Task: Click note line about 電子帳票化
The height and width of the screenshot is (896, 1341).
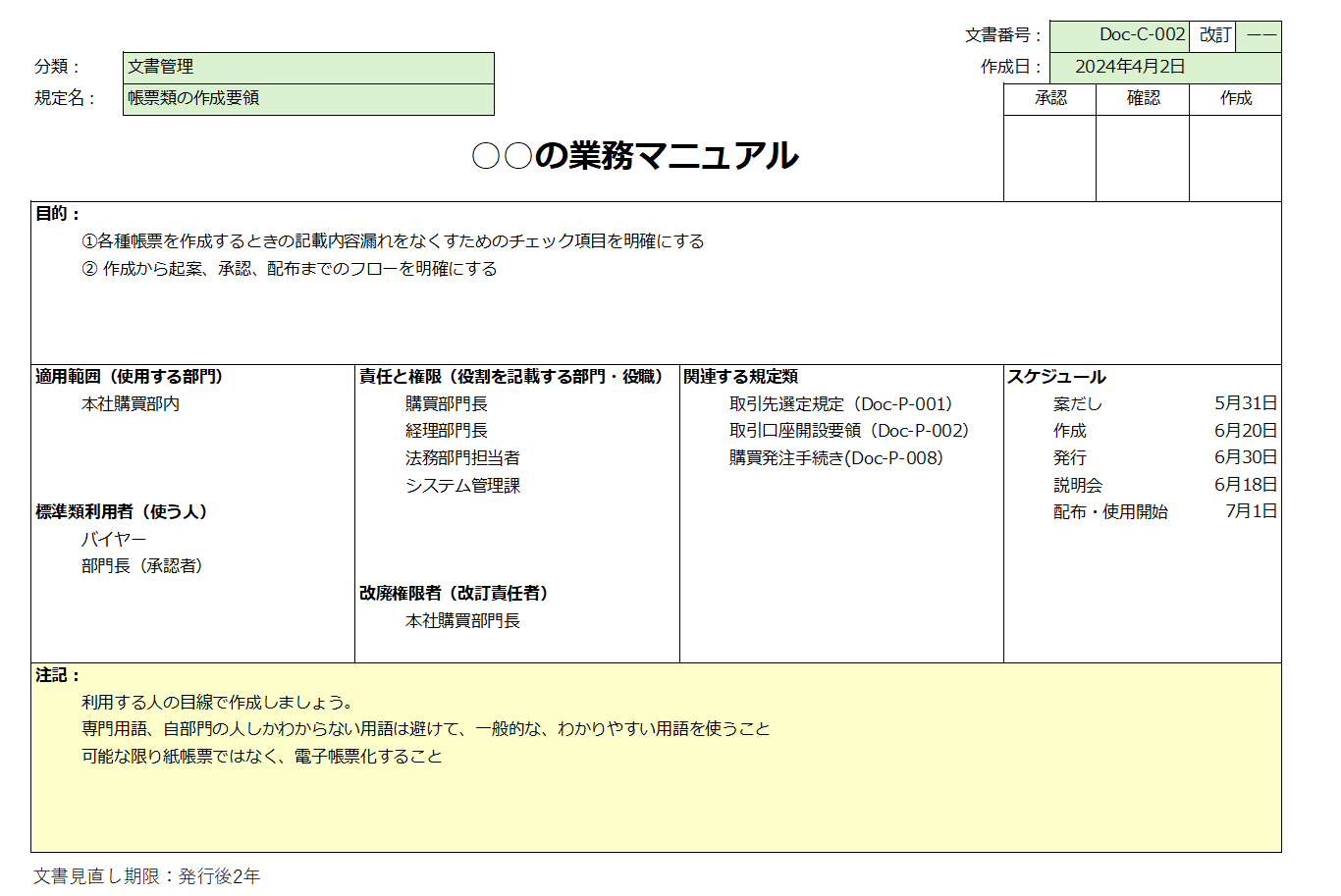Action: [x=261, y=757]
